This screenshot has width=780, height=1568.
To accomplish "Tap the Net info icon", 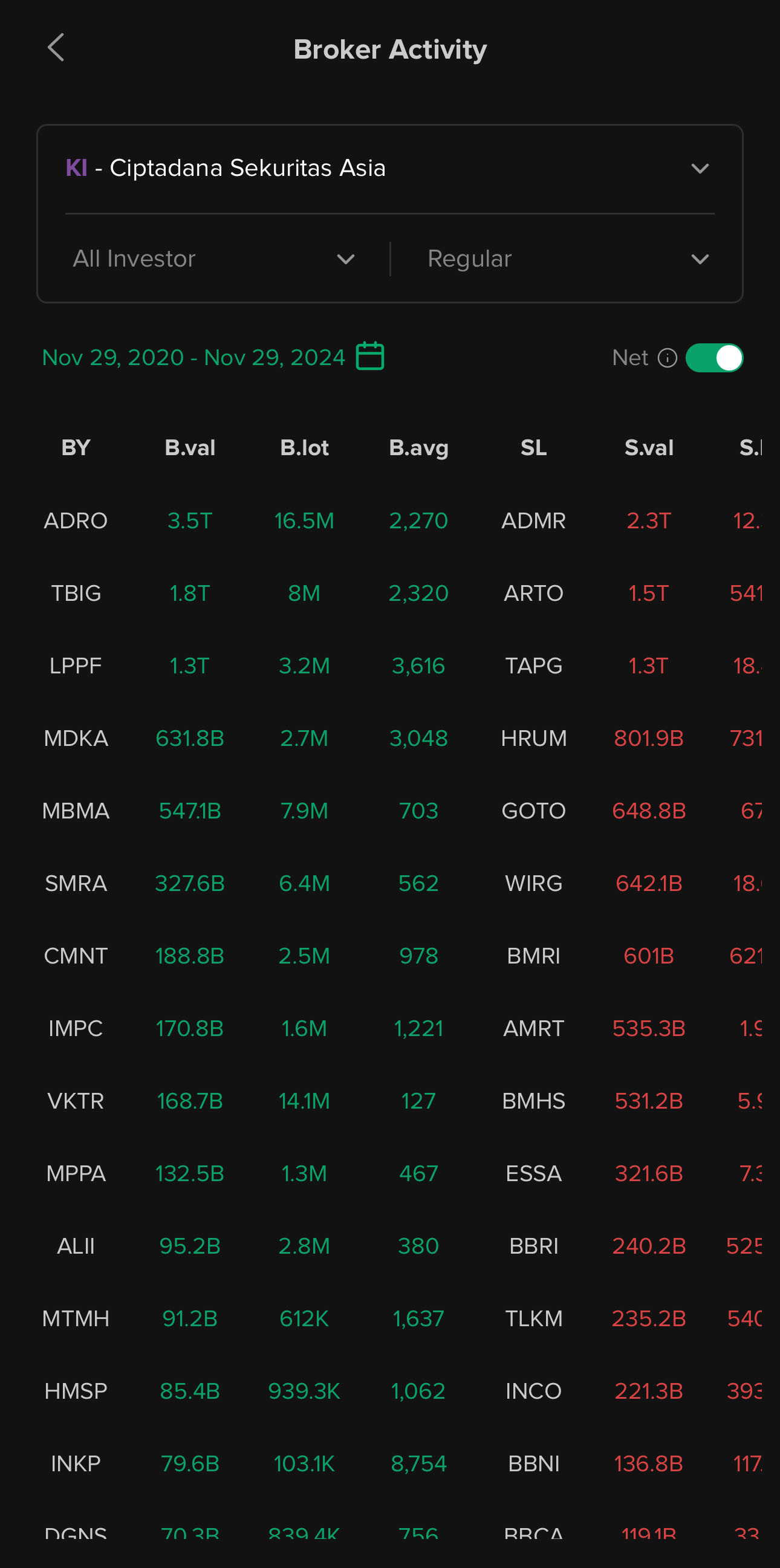I will (x=668, y=358).
